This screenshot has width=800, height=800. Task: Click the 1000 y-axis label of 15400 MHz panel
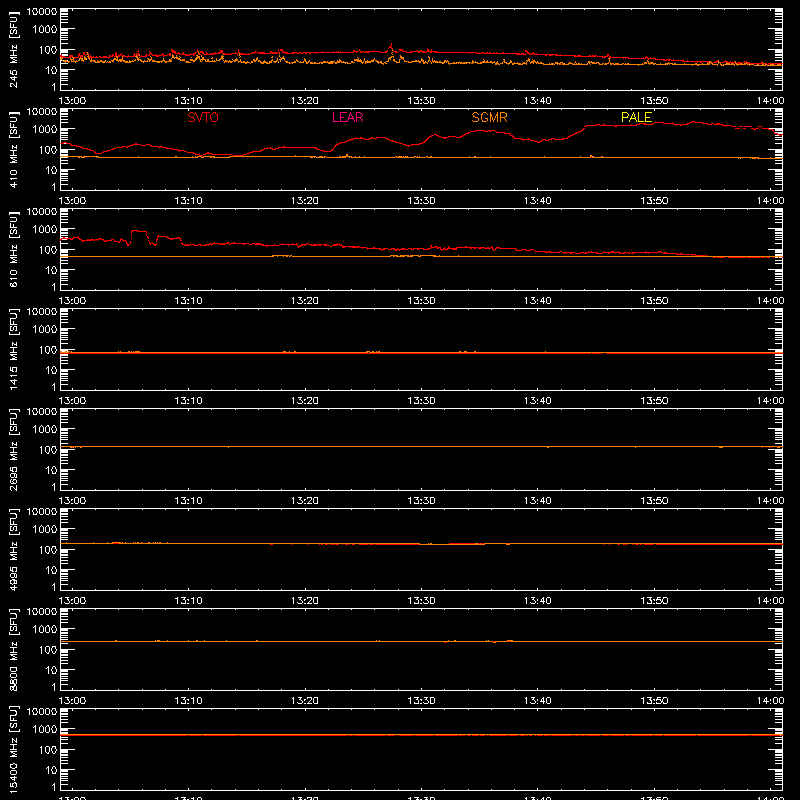[45, 729]
